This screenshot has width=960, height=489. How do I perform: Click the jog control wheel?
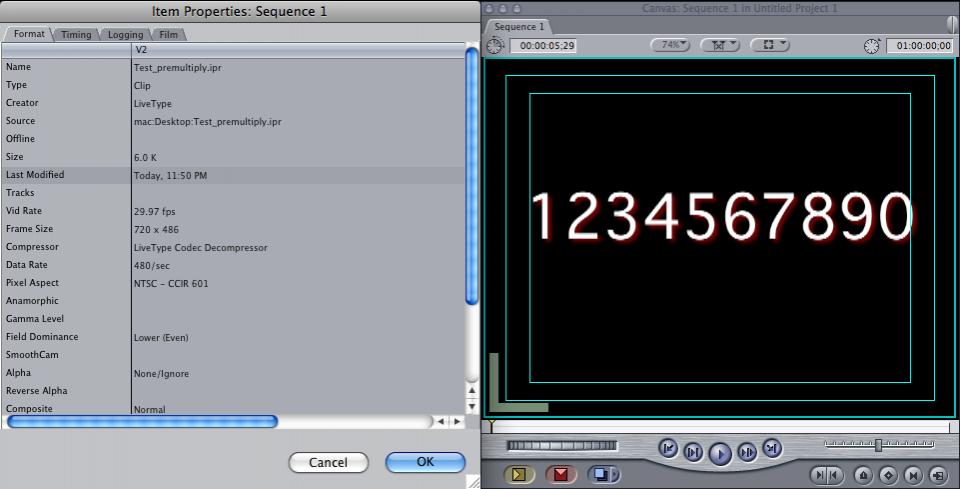[x=562, y=446]
